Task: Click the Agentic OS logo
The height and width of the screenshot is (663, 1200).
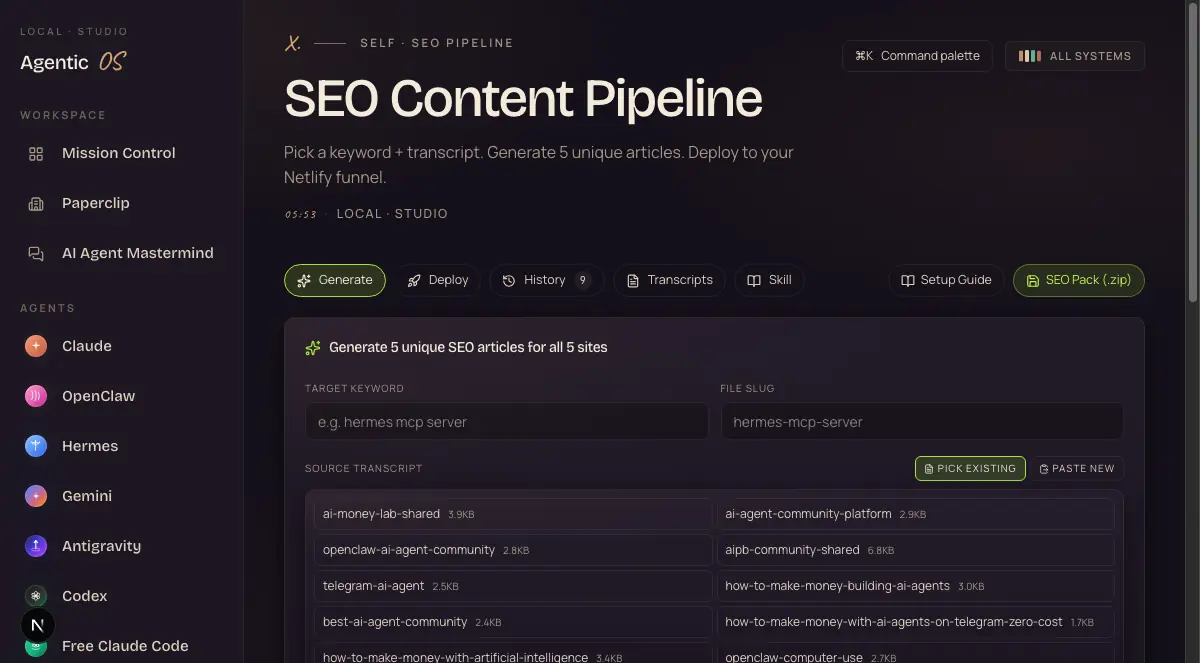Action: pyautogui.click(x=73, y=62)
